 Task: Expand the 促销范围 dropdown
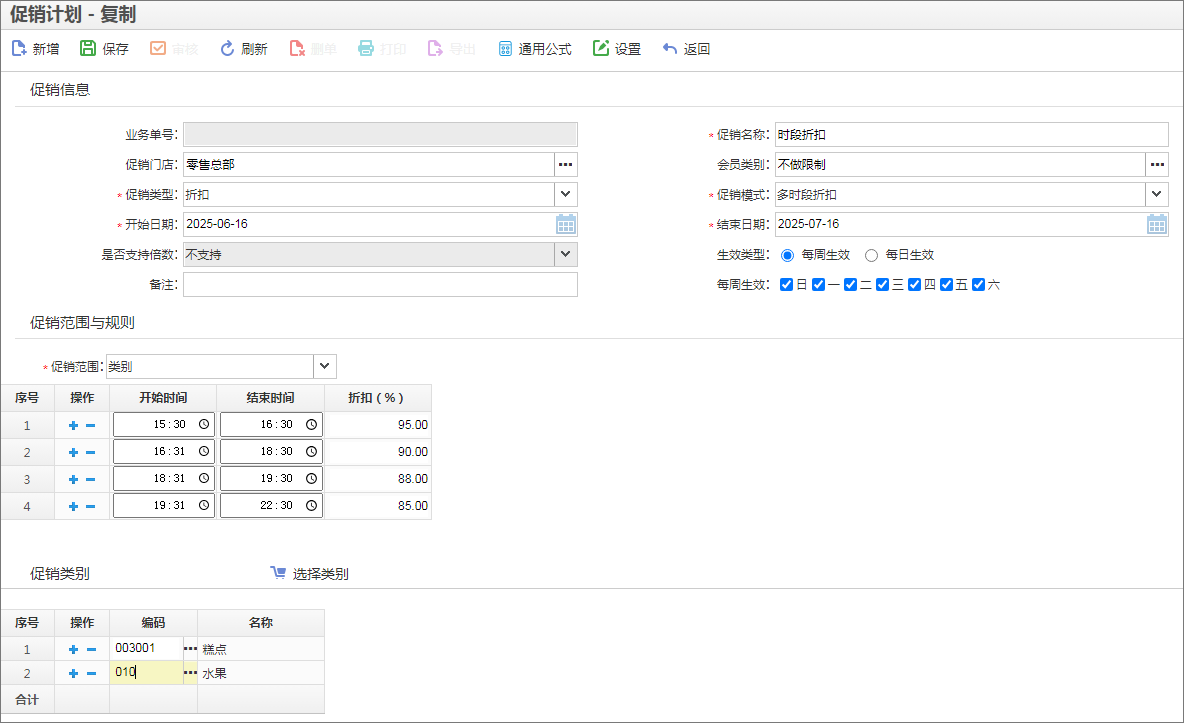point(325,366)
